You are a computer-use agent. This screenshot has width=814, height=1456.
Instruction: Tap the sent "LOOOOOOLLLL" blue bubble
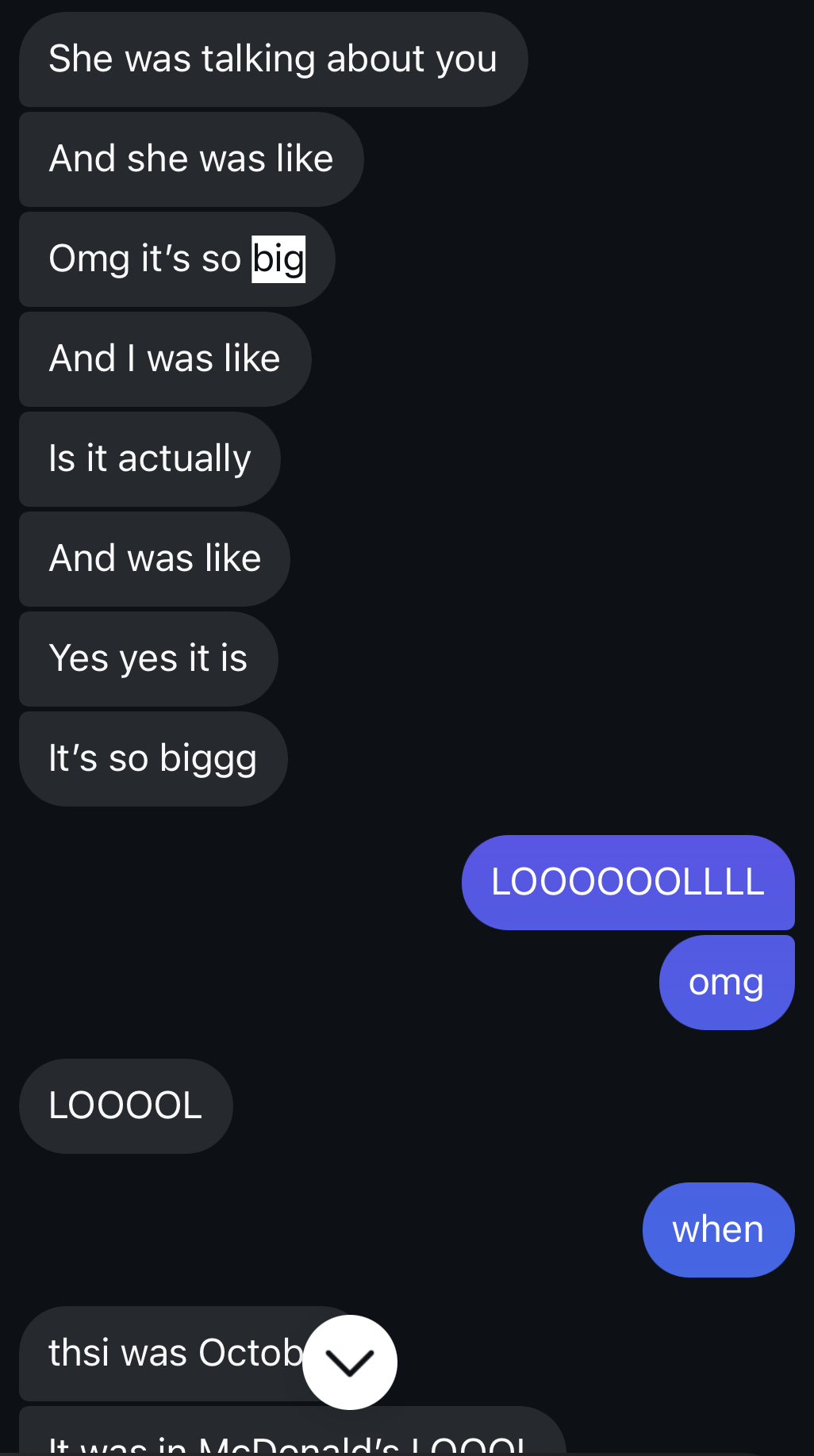628,883
